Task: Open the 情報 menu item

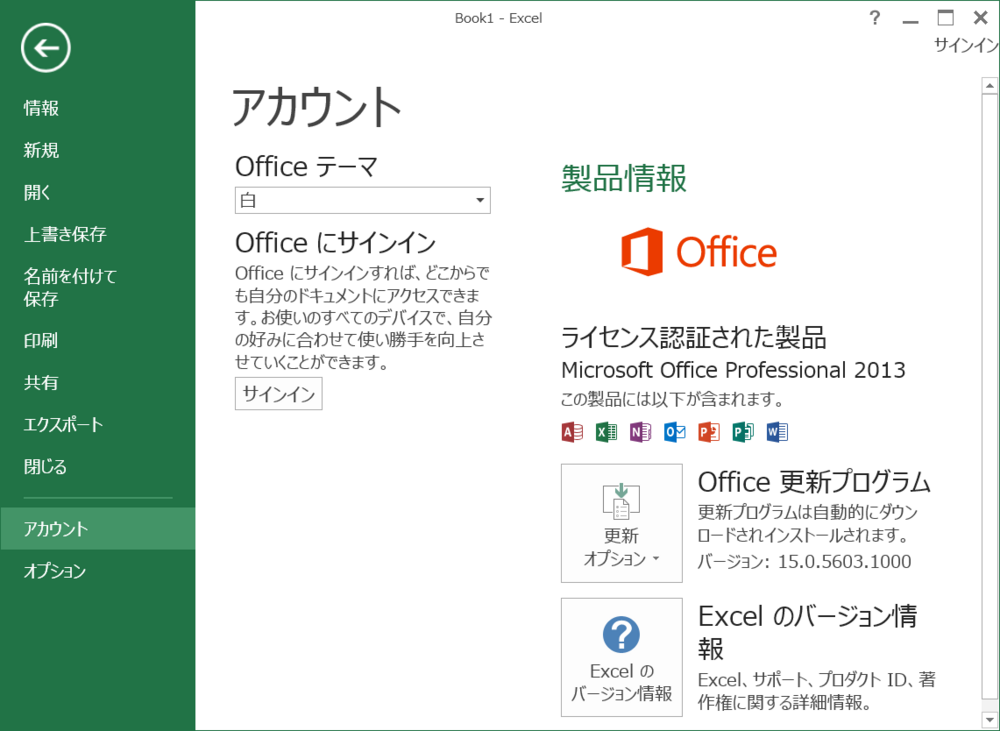Action: (x=41, y=108)
